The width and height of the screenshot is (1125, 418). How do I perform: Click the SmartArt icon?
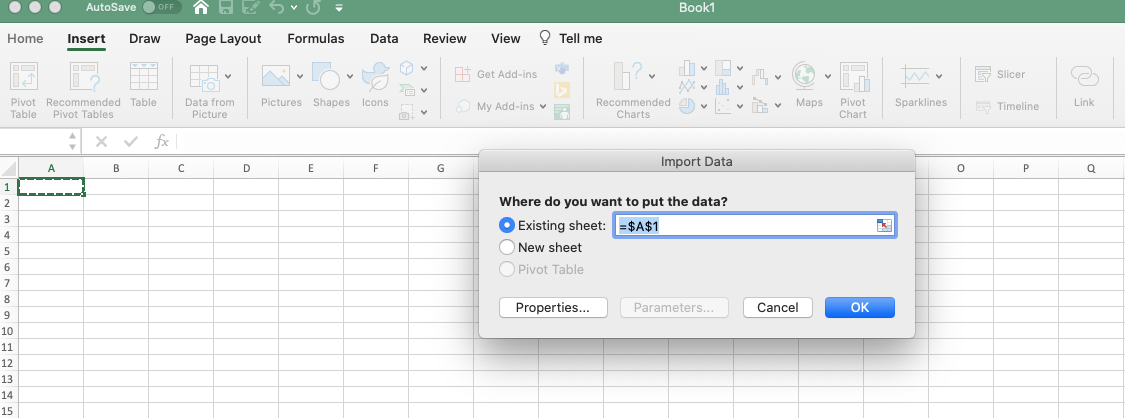[407, 90]
